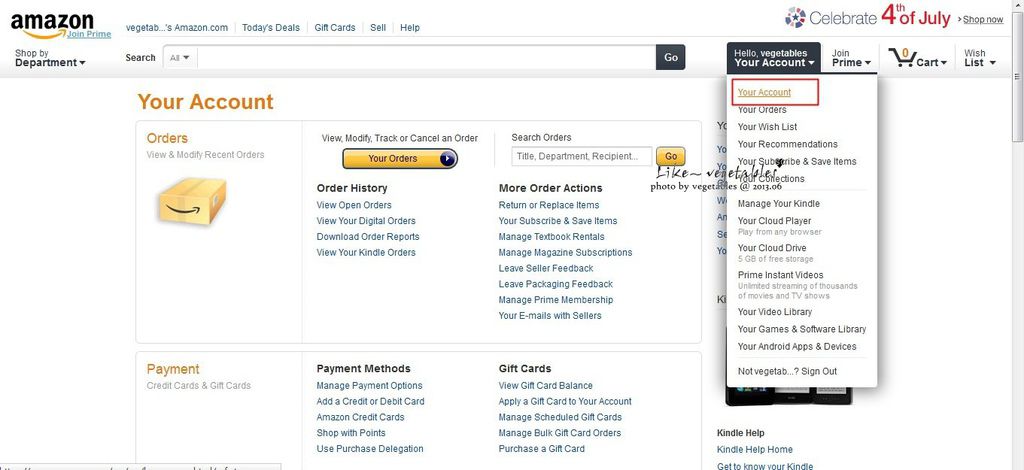
Task: Click View Your Kindle Orders link
Action: click(x=366, y=253)
